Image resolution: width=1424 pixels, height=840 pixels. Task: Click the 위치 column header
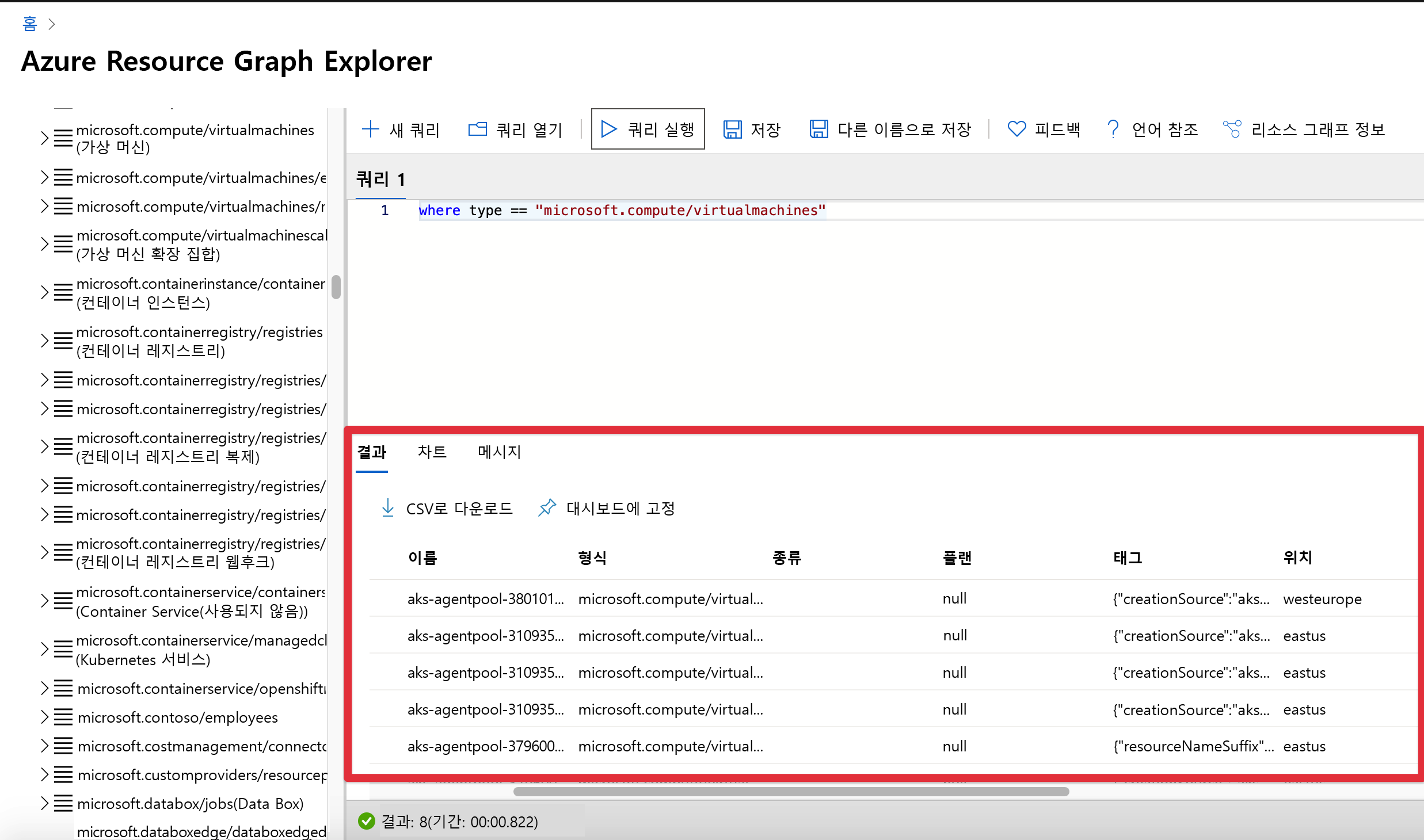tap(1297, 558)
